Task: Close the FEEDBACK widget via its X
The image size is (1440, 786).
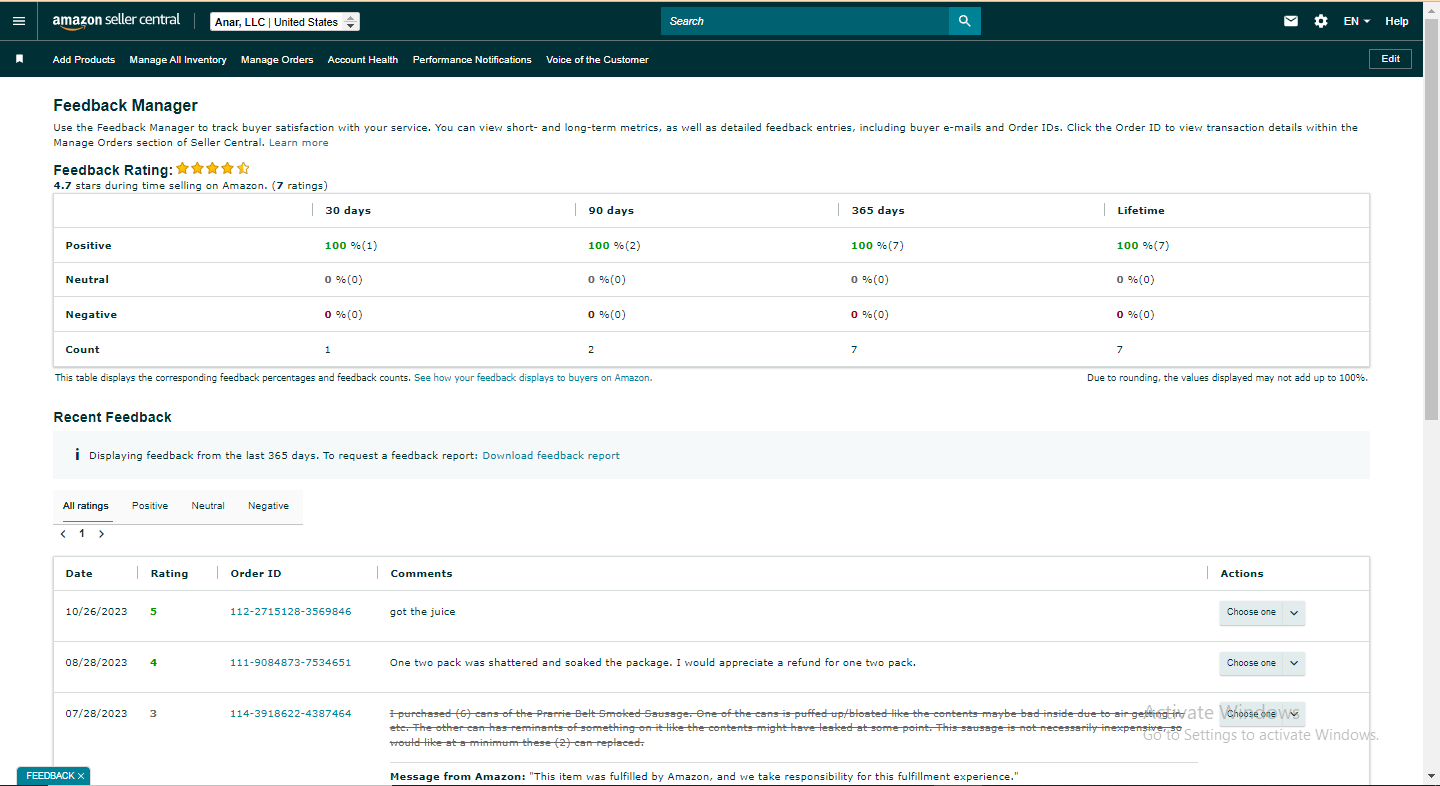Action: tap(81, 776)
